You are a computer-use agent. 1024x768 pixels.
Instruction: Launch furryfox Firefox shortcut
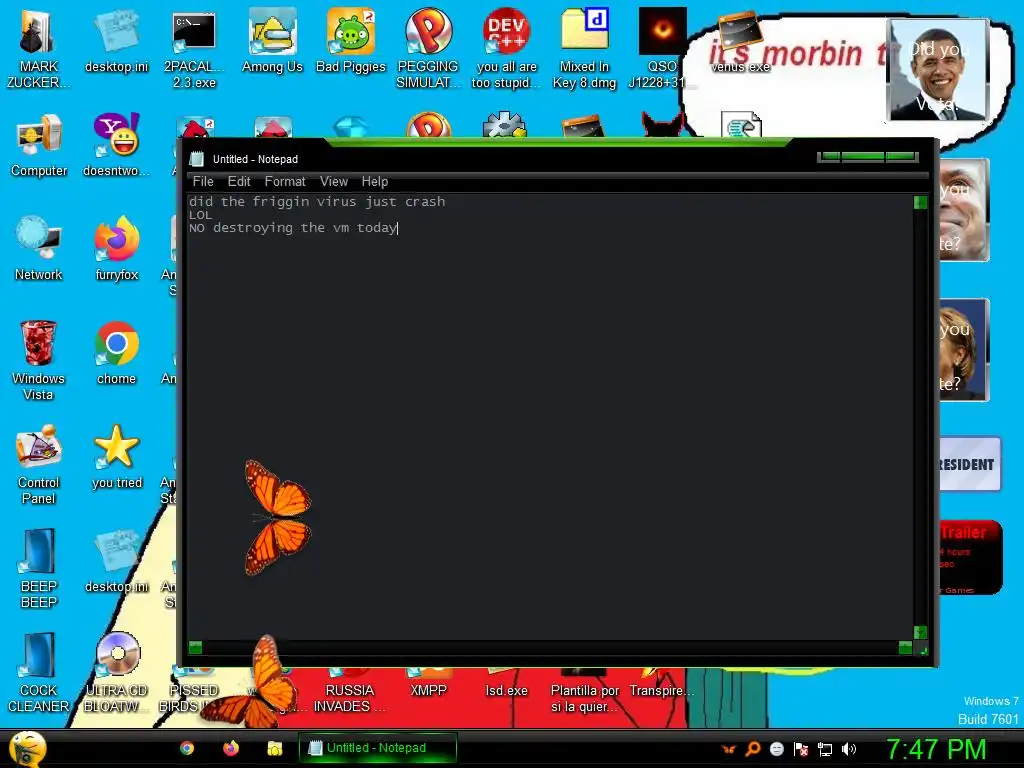[x=117, y=249]
